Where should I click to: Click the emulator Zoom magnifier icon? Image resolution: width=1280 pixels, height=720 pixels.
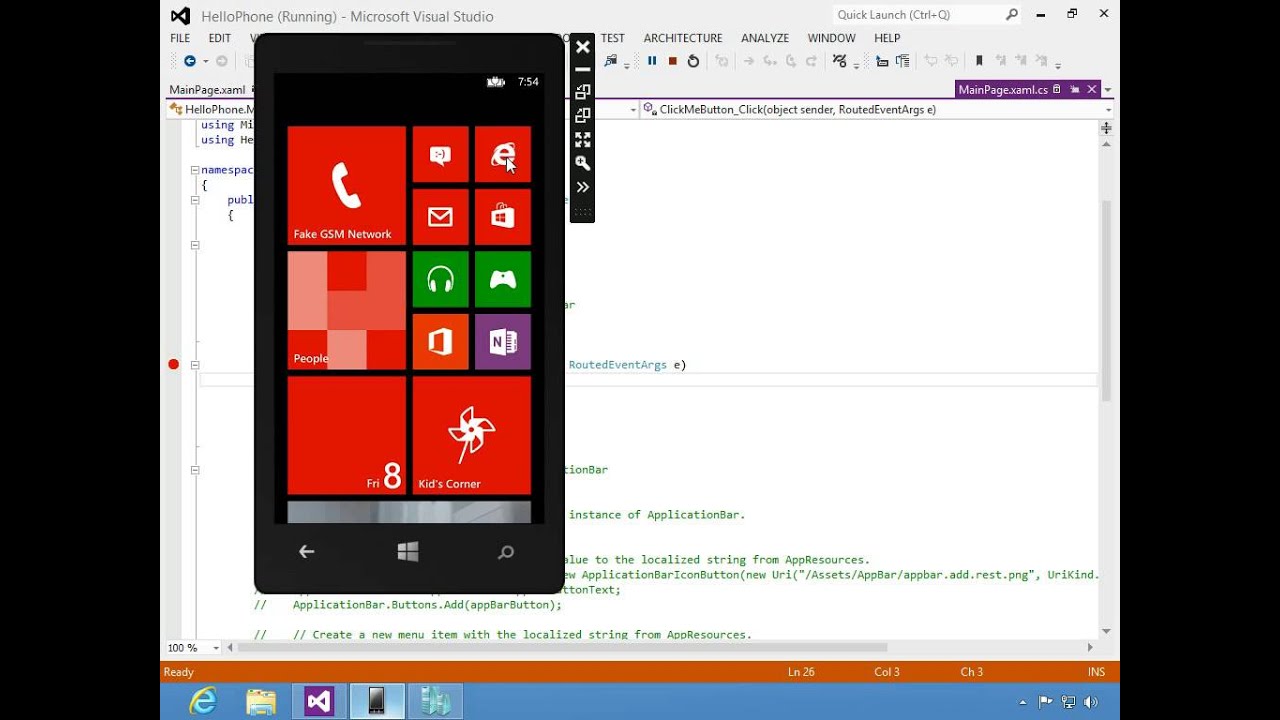583,163
